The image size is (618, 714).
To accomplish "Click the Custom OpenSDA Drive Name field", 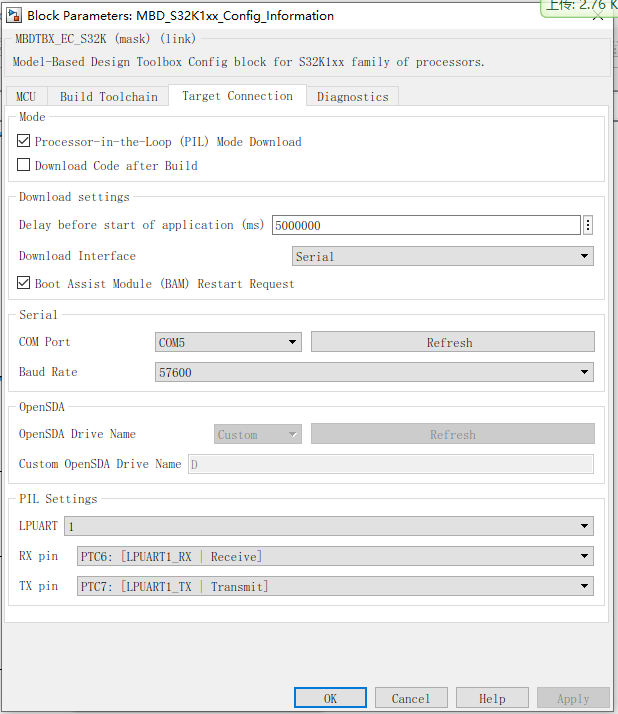I will tap(391, 464).
